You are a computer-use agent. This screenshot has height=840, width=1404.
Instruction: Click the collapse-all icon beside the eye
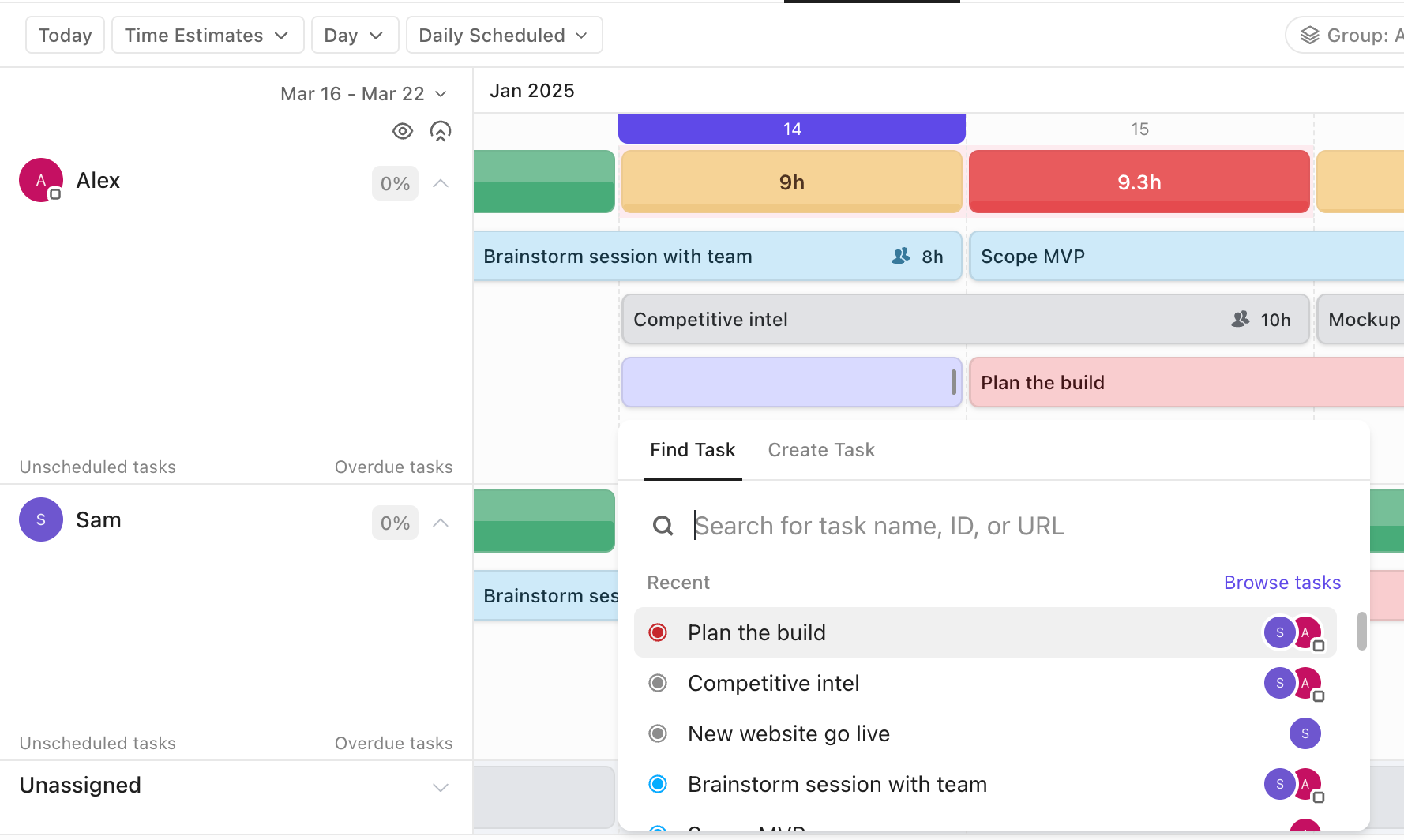pos(441,131)
